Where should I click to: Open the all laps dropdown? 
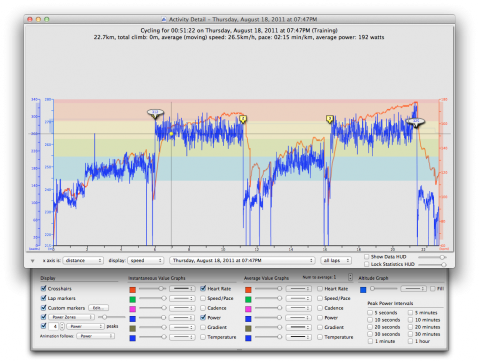point(336,260)
